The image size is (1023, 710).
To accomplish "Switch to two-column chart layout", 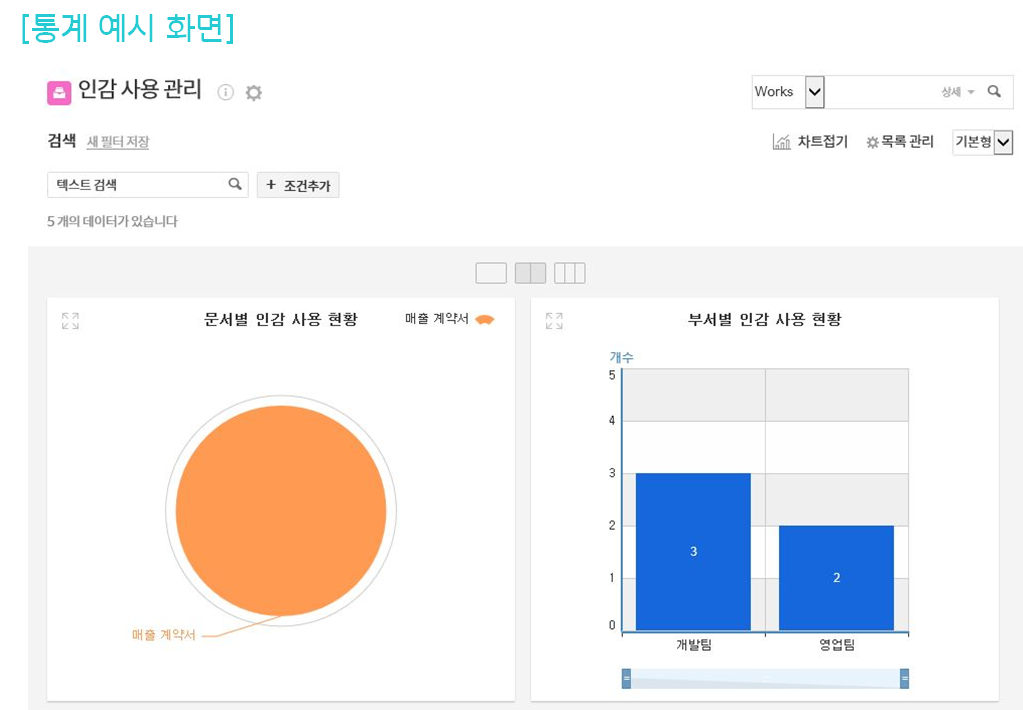I will 530,273.
